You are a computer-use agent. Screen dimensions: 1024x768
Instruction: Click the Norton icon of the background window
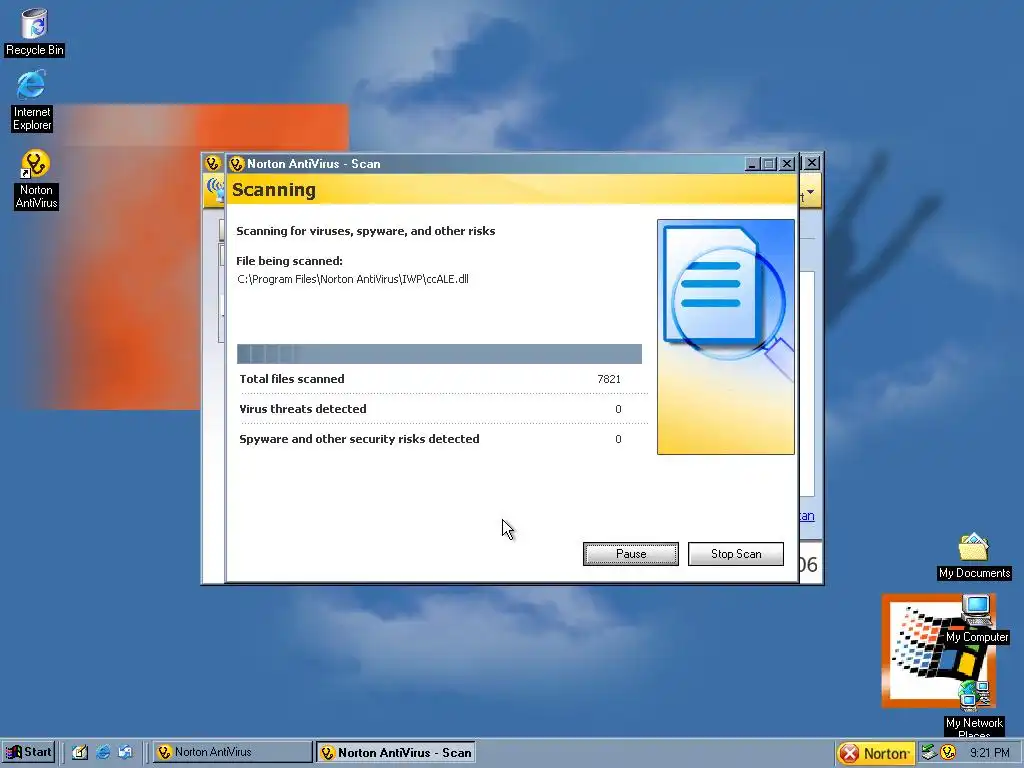pyautogui.click(x=212, y=163)
